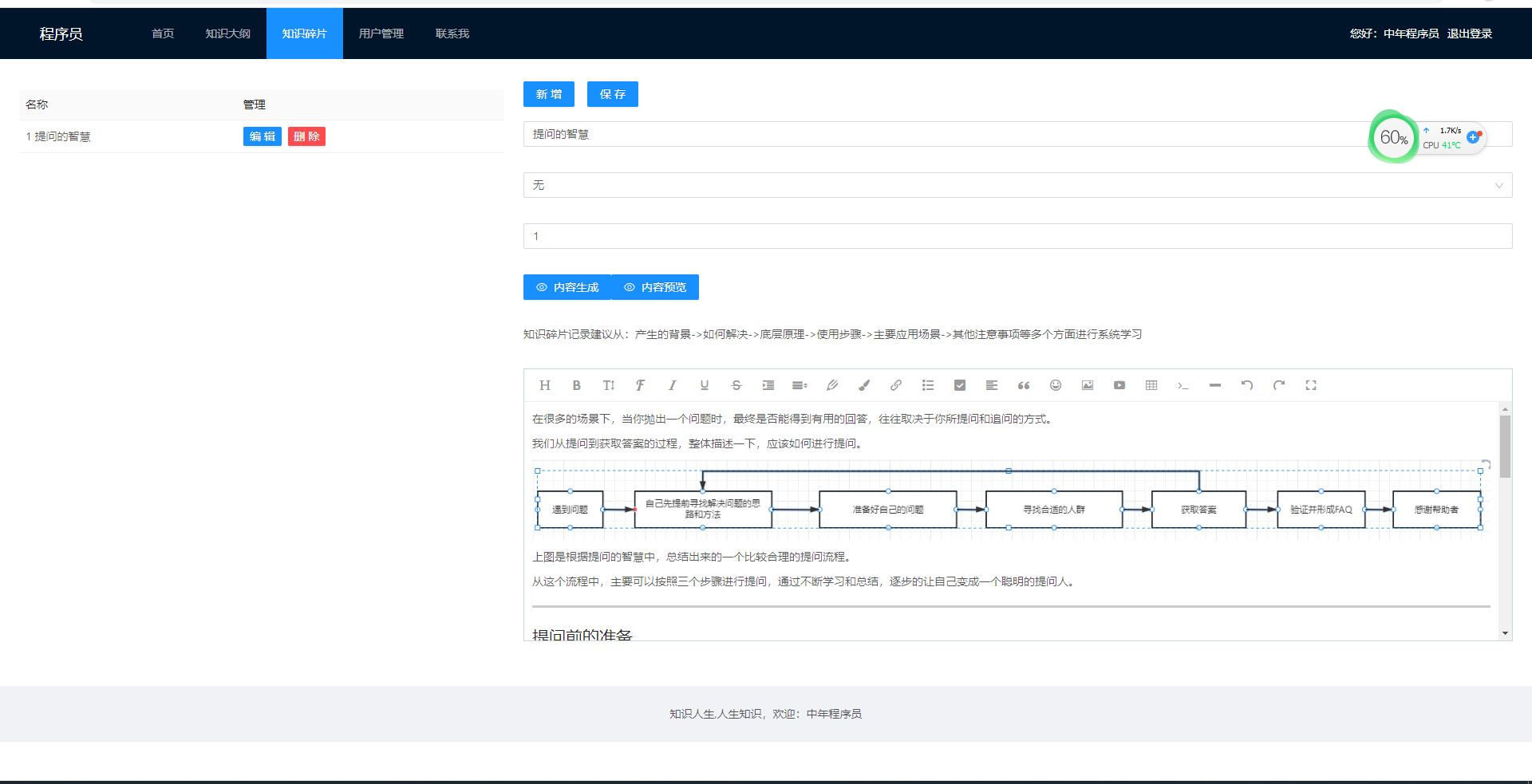The image size is (1532, 784).
Task: Open the bullet list tool
Action: (928, 385)
